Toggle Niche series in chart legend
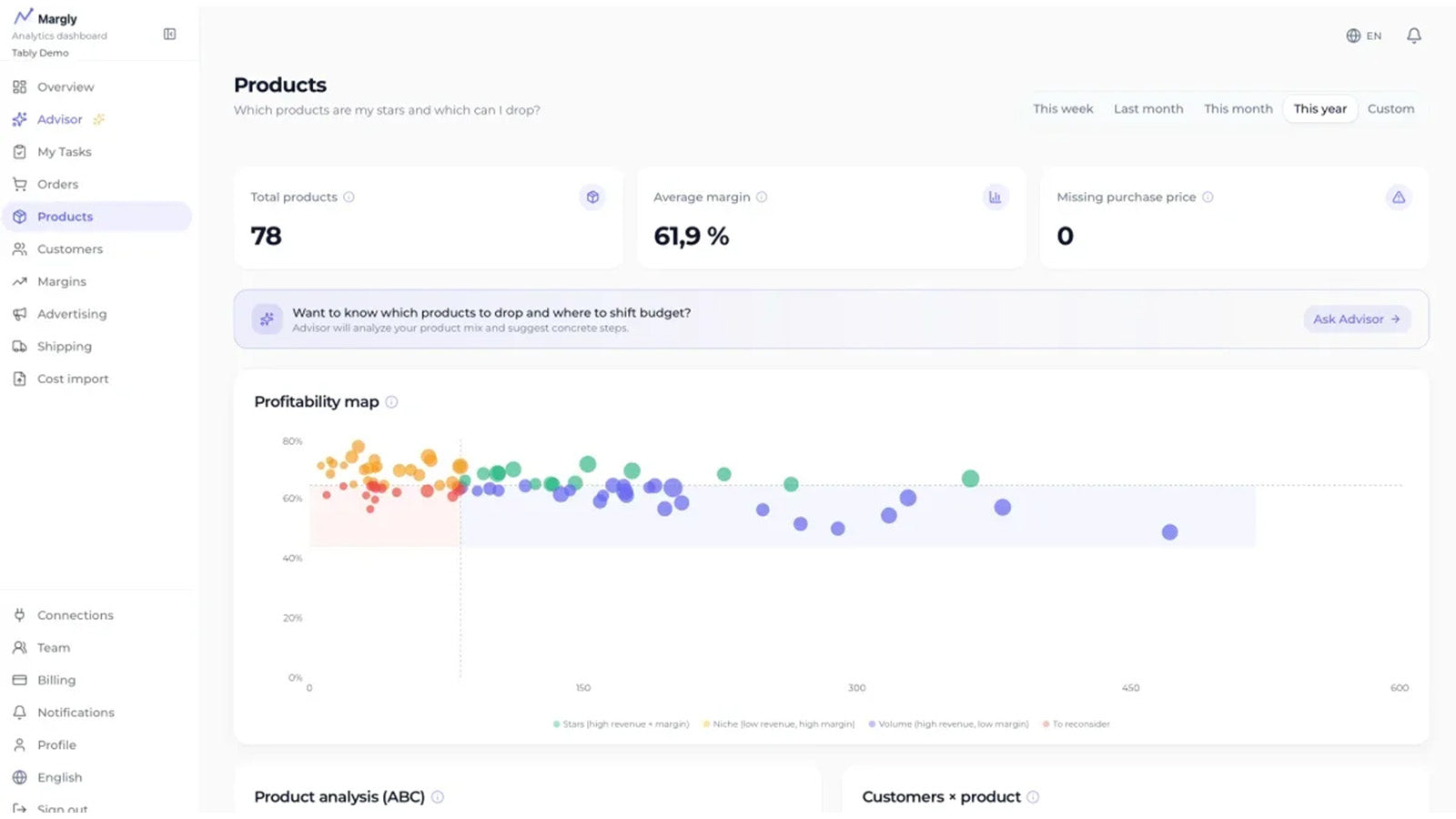This screenshot has width=1456, height=819. pyautogui.click(x=779, y=724)
